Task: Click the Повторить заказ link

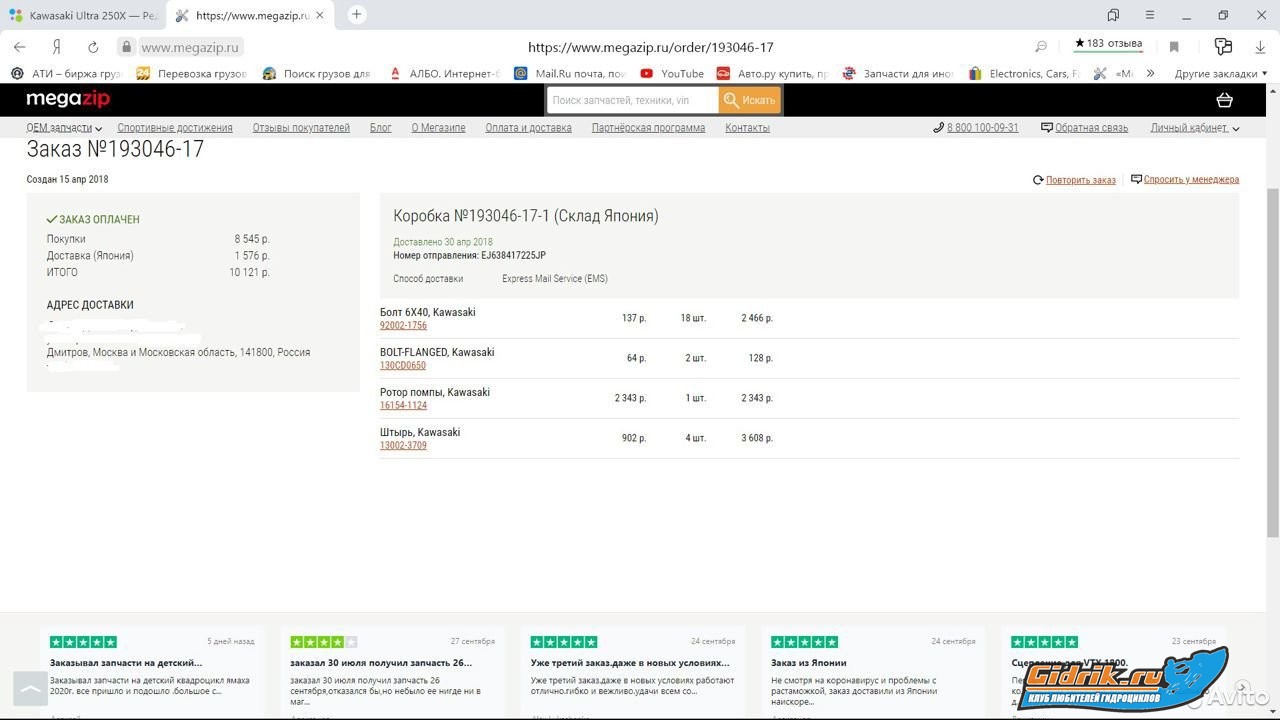Action: tap(1080, 180)
